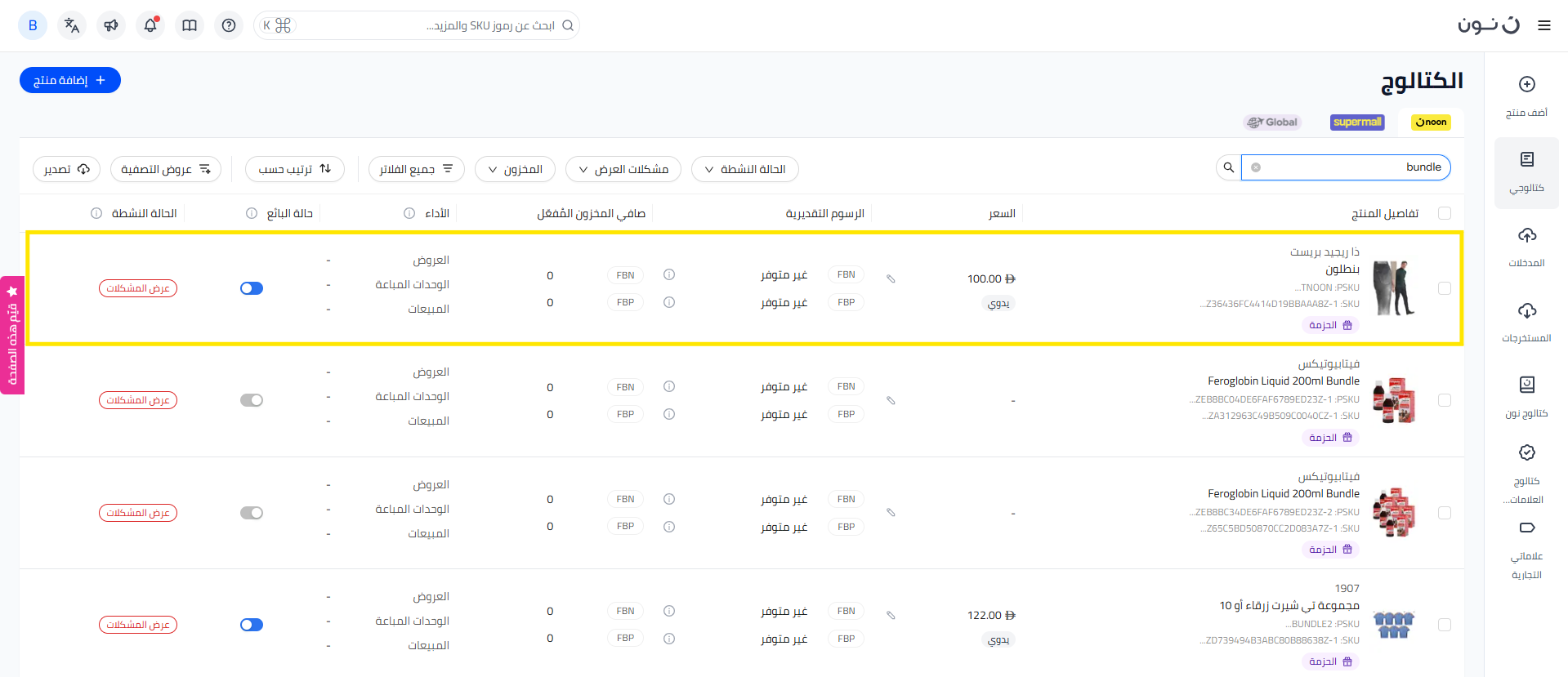The height and width of the screenshot is (677, 1568).
Task: Click the search magnifier beside bundle field
Action: (1228, 167)
